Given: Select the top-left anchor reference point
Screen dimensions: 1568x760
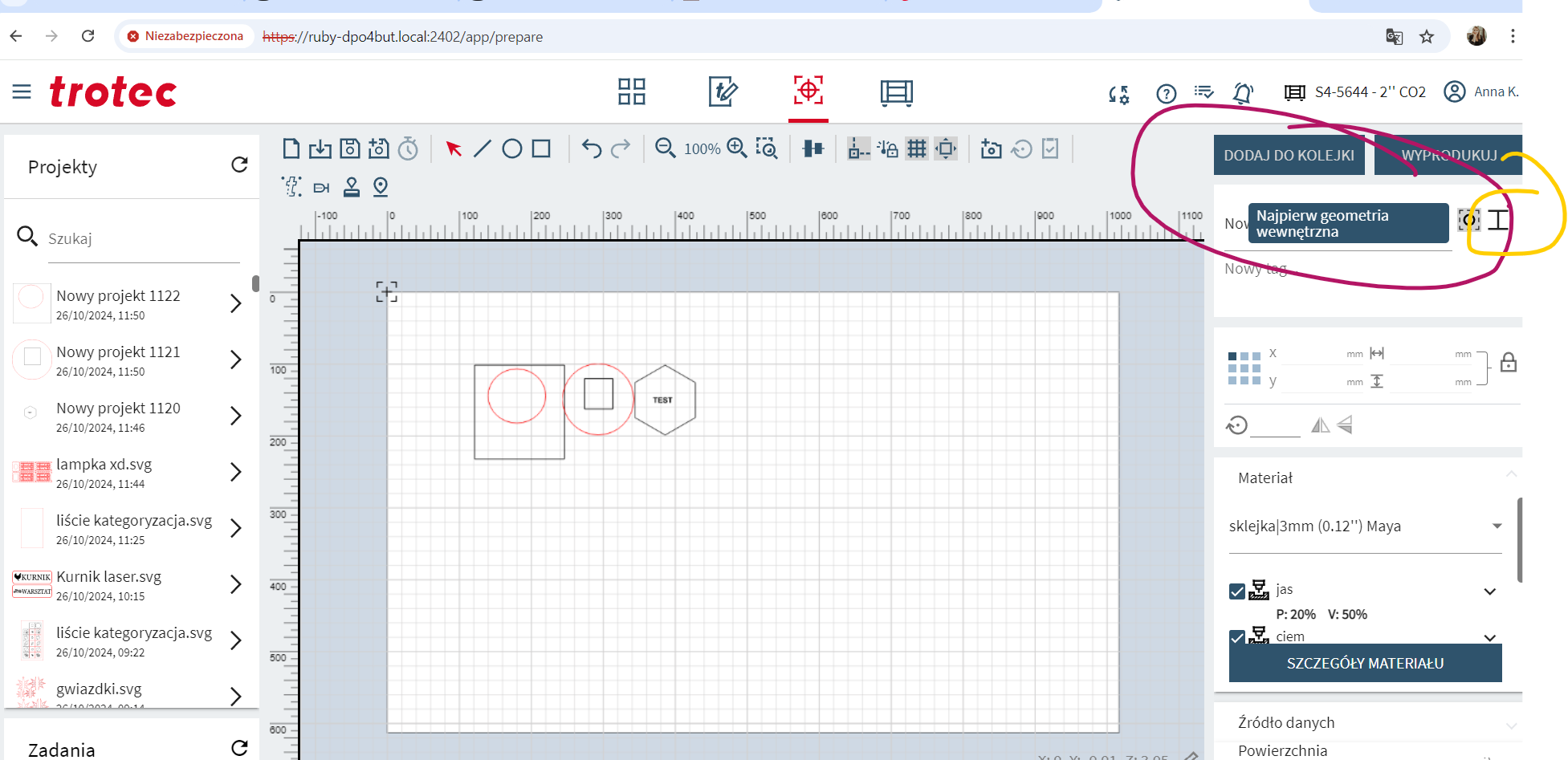Looking at the screenshot, I should tap(1232, 356).
